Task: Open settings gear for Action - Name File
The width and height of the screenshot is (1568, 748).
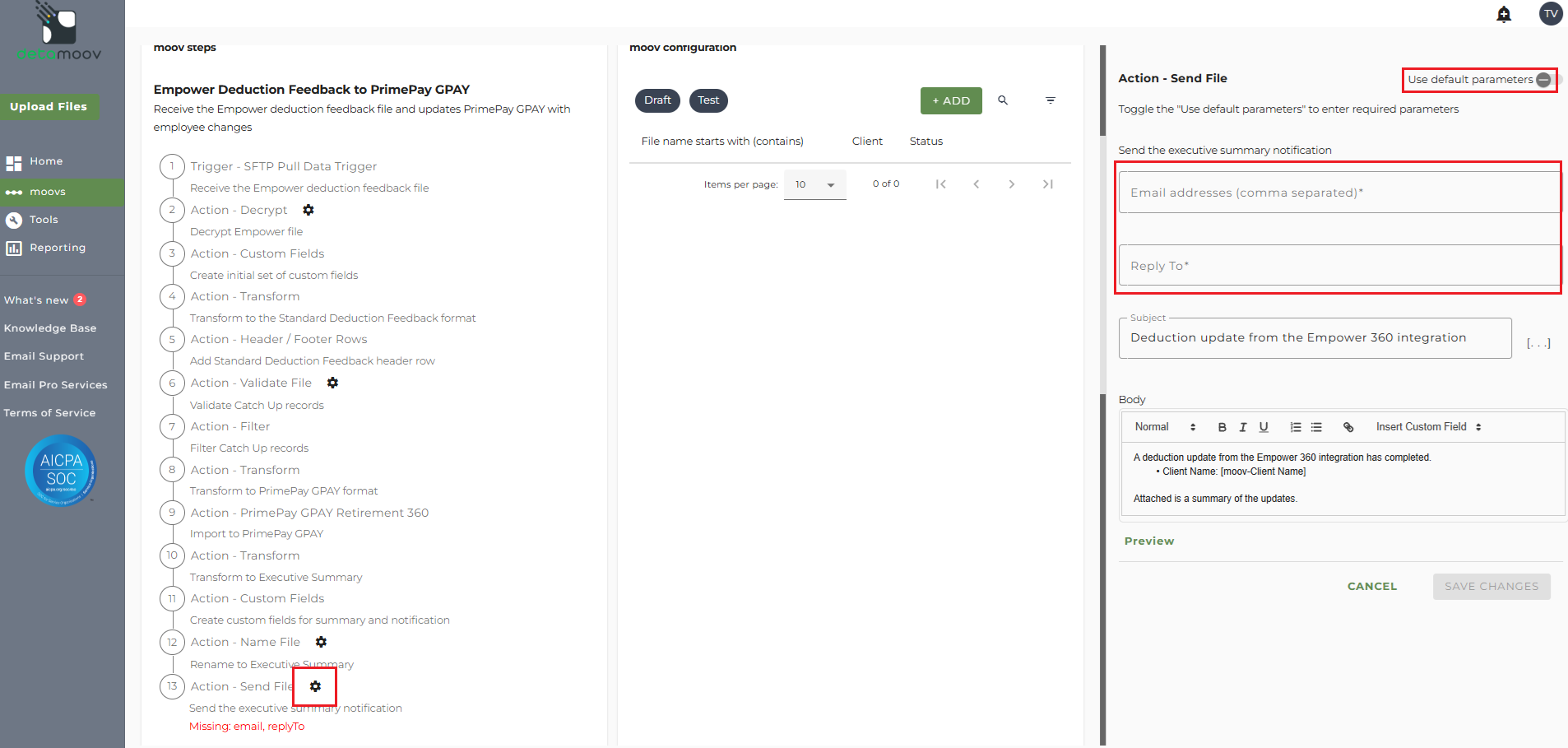Action: coord(321,642)
